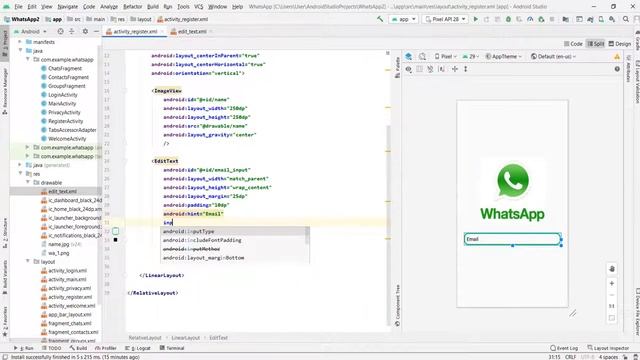Screen dimensions: 640x360
Task: Collapse the drawable folder
Action: coord(28,182)
